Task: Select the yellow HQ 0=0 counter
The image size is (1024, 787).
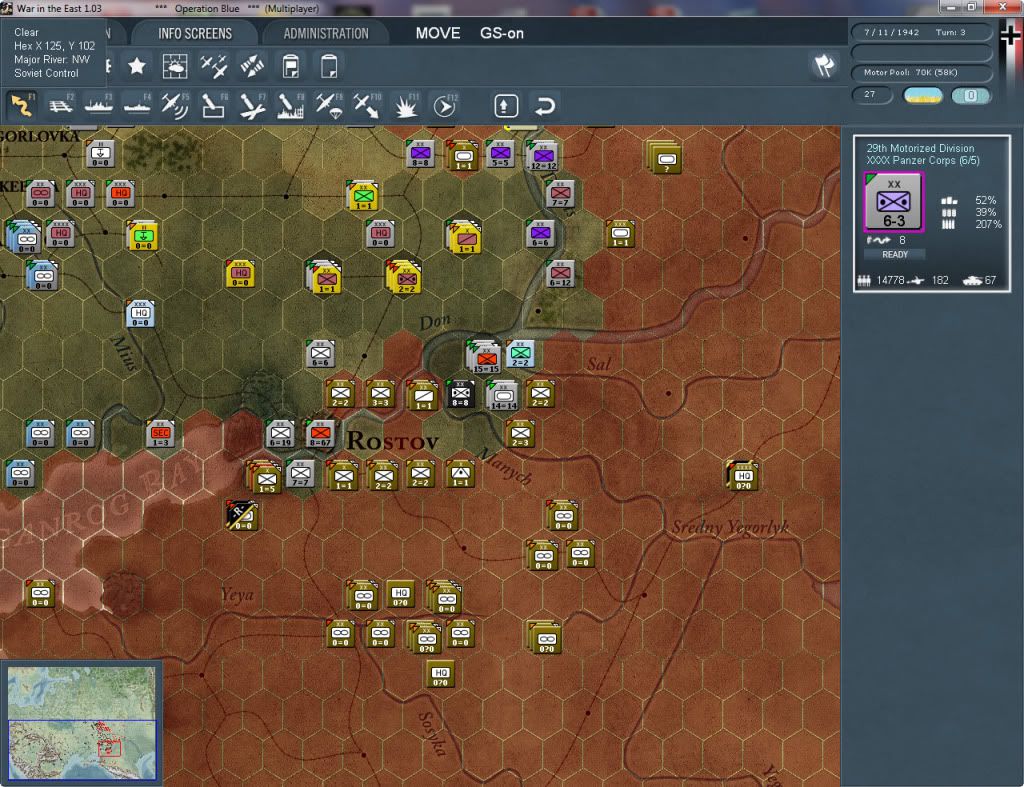Action: pos(240,274)
